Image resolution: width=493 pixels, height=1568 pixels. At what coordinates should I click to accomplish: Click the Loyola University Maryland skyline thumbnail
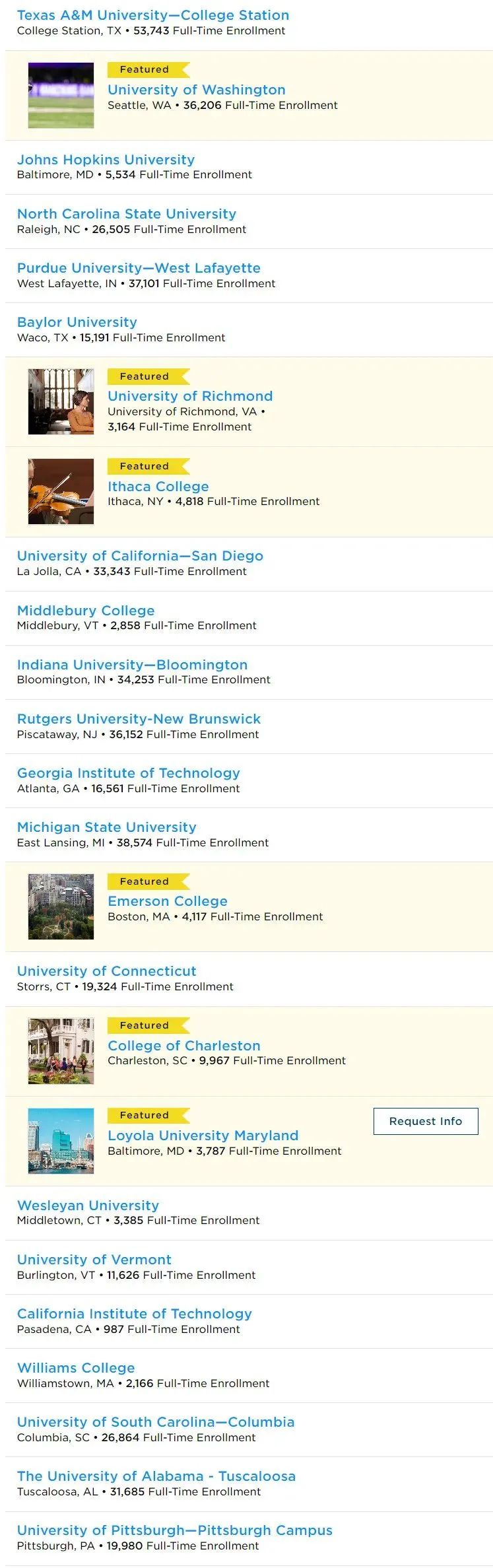click(x=61, y=1140)
